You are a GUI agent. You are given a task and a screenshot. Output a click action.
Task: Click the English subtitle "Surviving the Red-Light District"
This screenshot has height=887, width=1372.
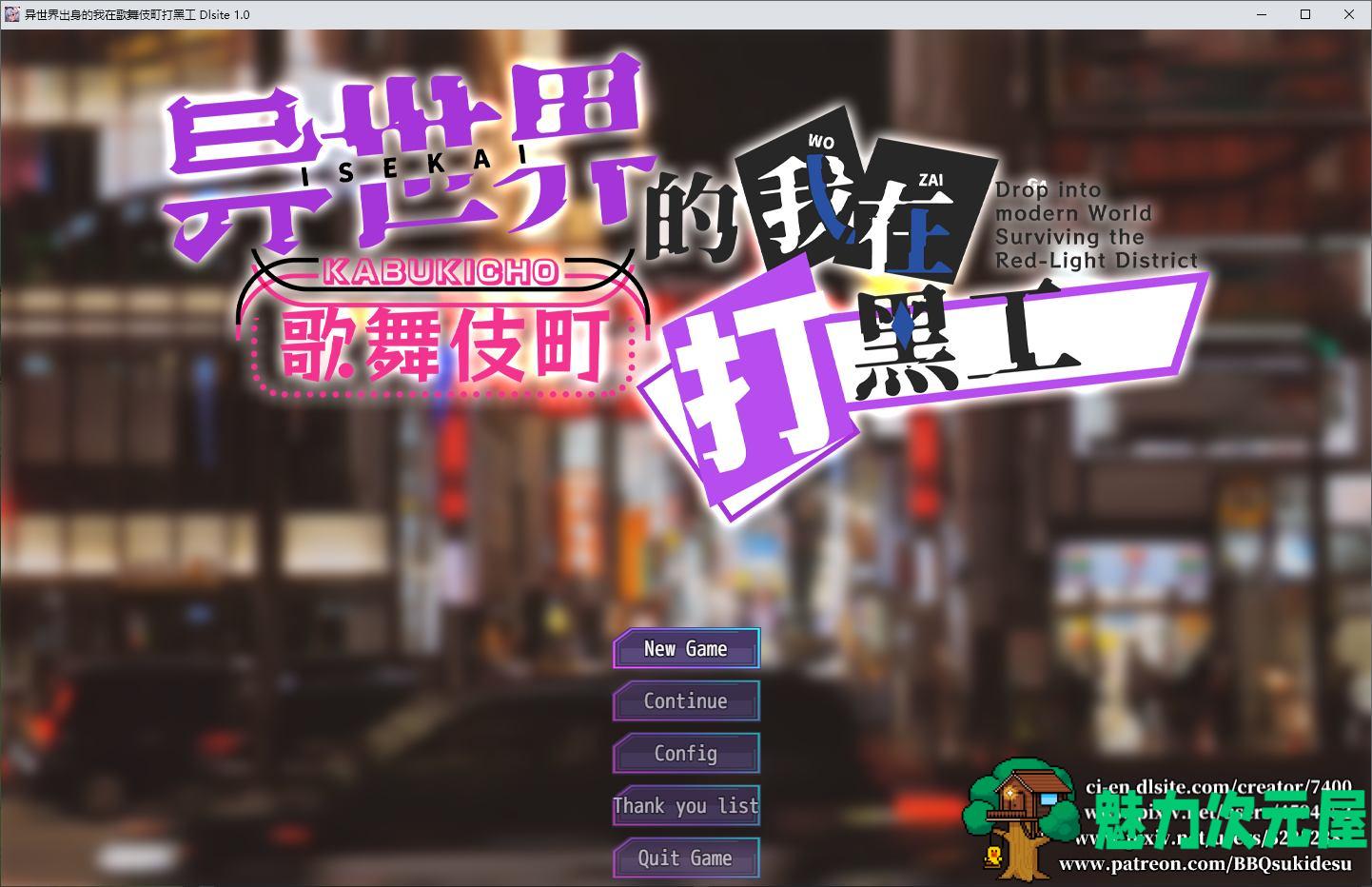pyautogui.click(x=1094, y=249)
